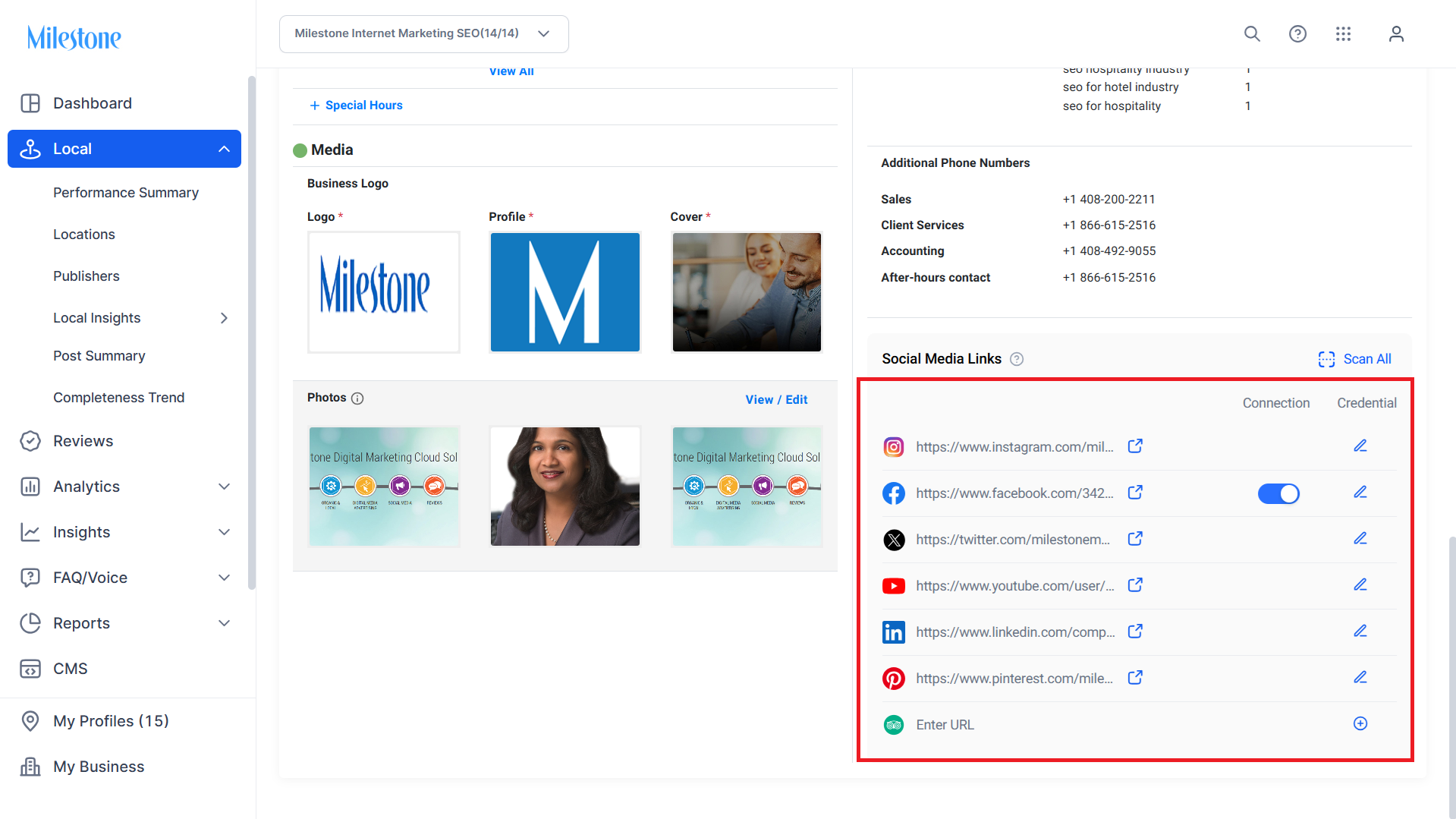Click the Milestone logo in the sidebar
1456x819 pixels.
click(74, 37)
